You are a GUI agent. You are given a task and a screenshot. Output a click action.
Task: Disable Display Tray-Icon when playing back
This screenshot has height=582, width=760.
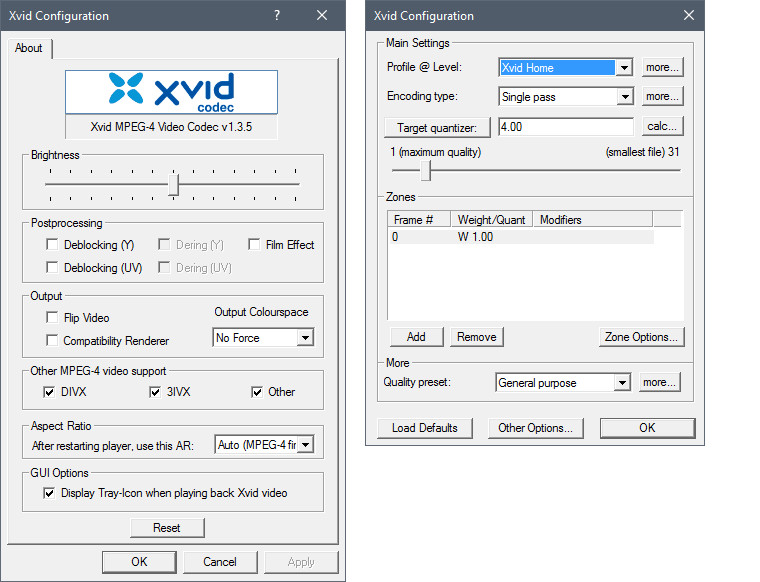tap(49, 493)
